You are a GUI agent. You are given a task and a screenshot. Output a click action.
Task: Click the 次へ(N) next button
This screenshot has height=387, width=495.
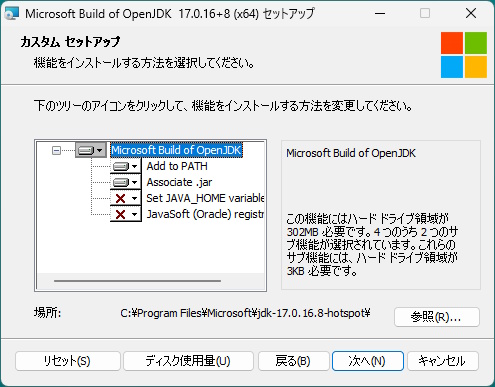tap(368, 361)
